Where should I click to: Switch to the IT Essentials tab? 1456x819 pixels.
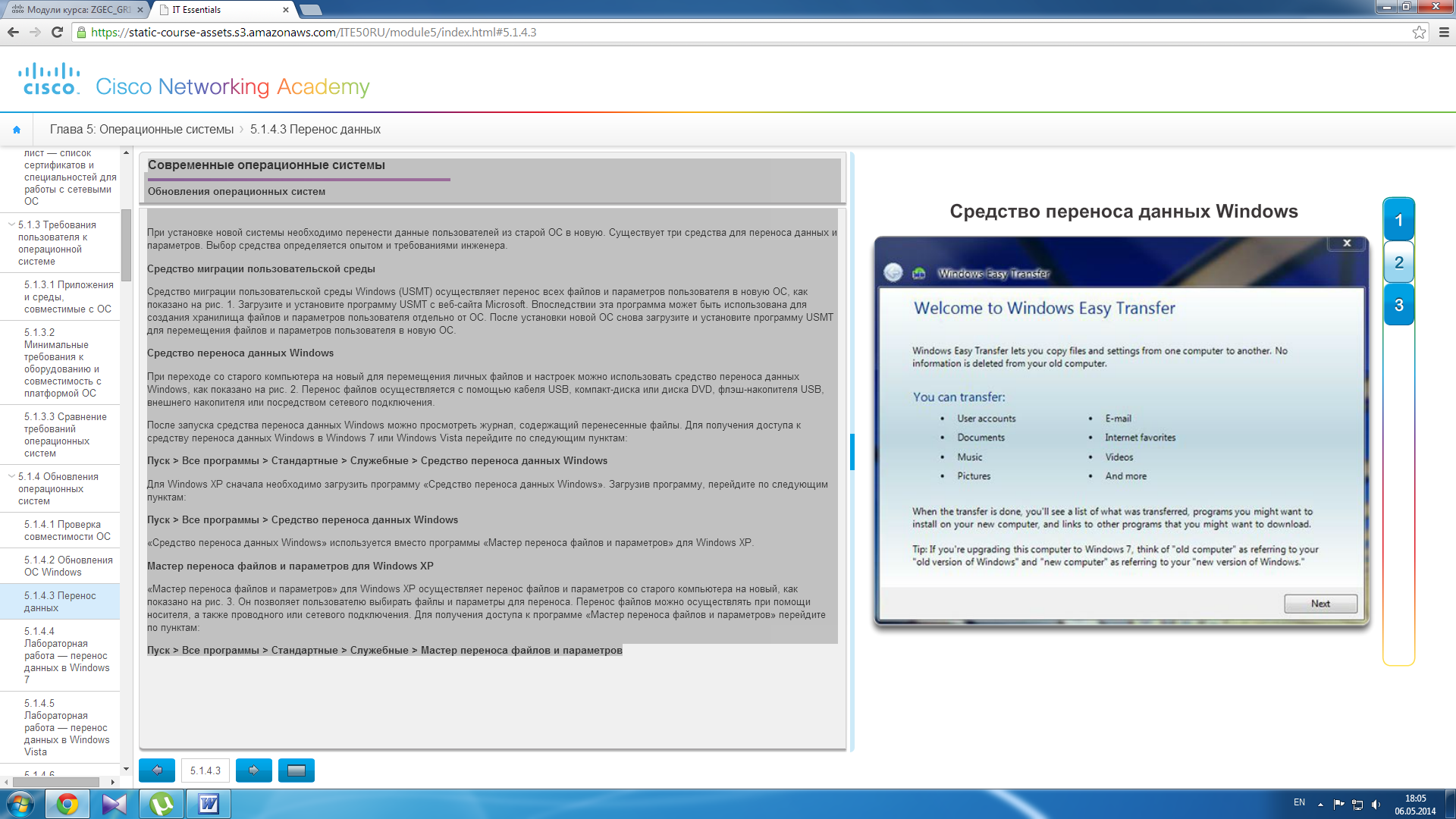pos(220,10)
